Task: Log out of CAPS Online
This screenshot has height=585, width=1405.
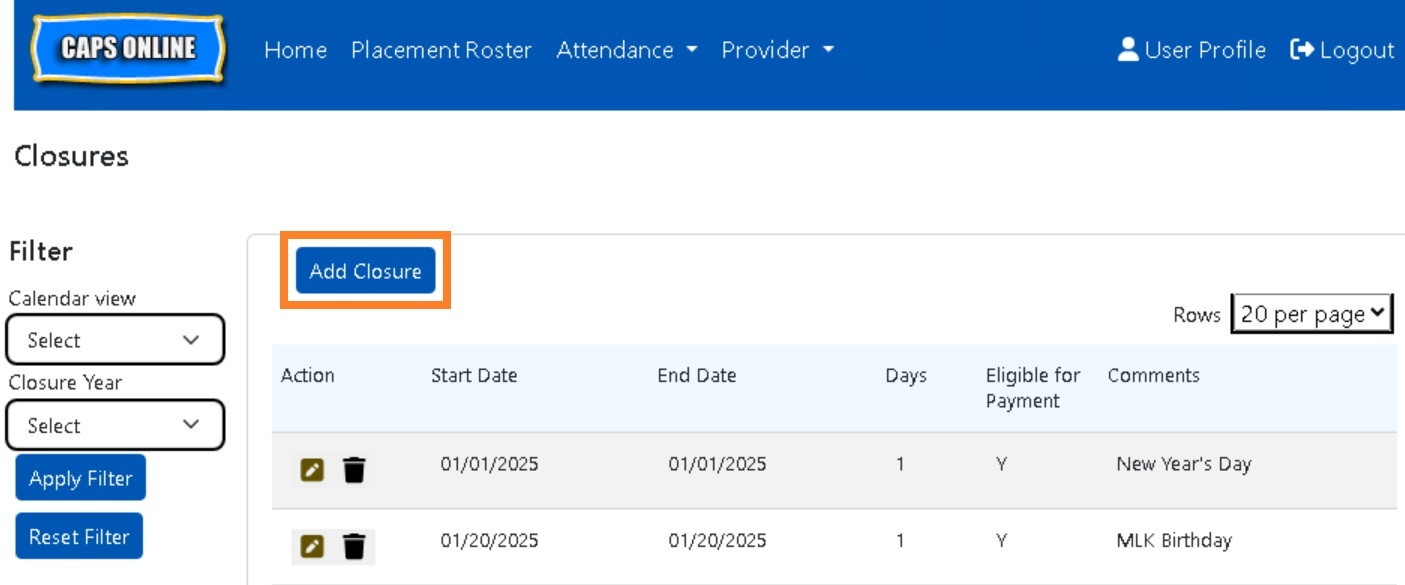Action: (1342, 50)
